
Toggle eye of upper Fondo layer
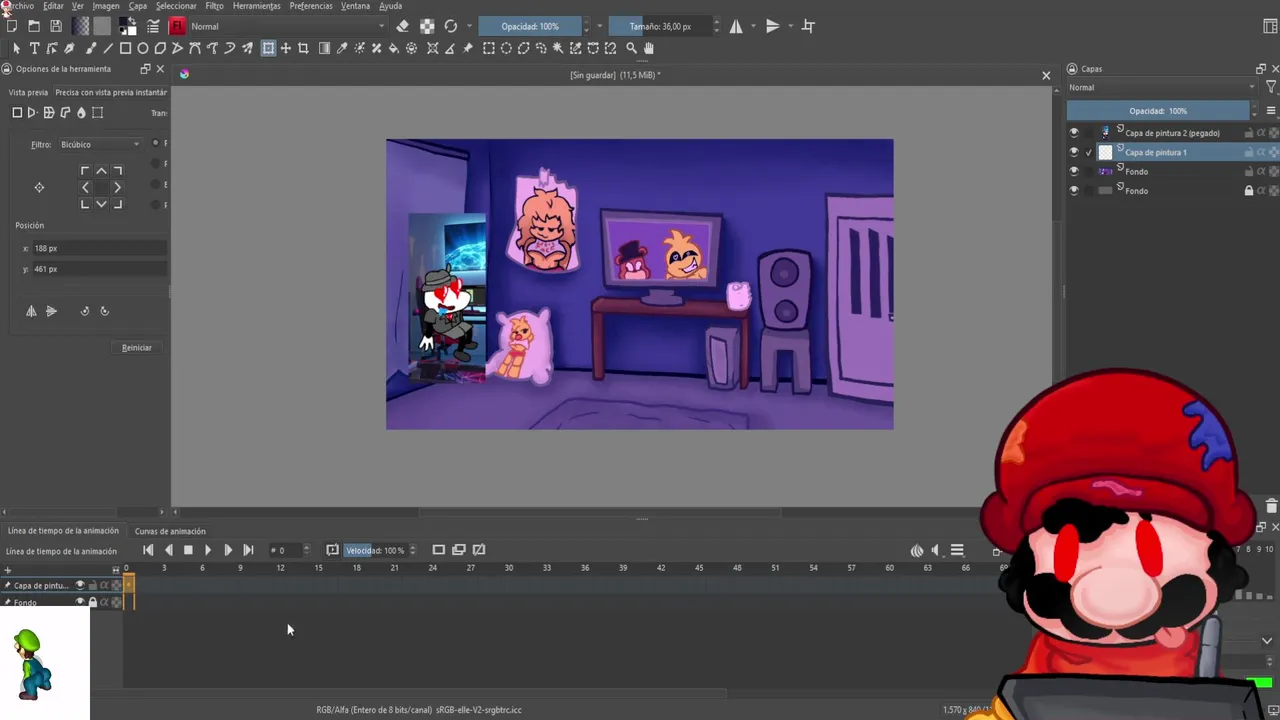(x=1074, y=171)
